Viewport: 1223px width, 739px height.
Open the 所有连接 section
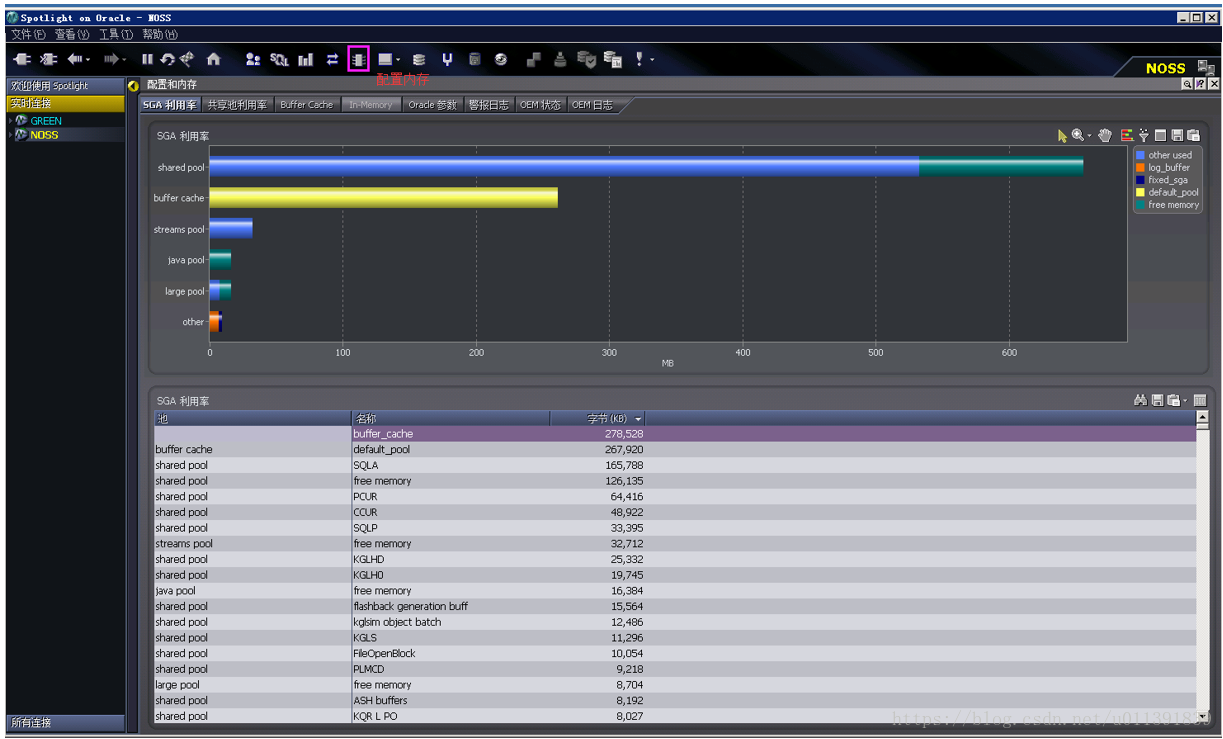66,722
